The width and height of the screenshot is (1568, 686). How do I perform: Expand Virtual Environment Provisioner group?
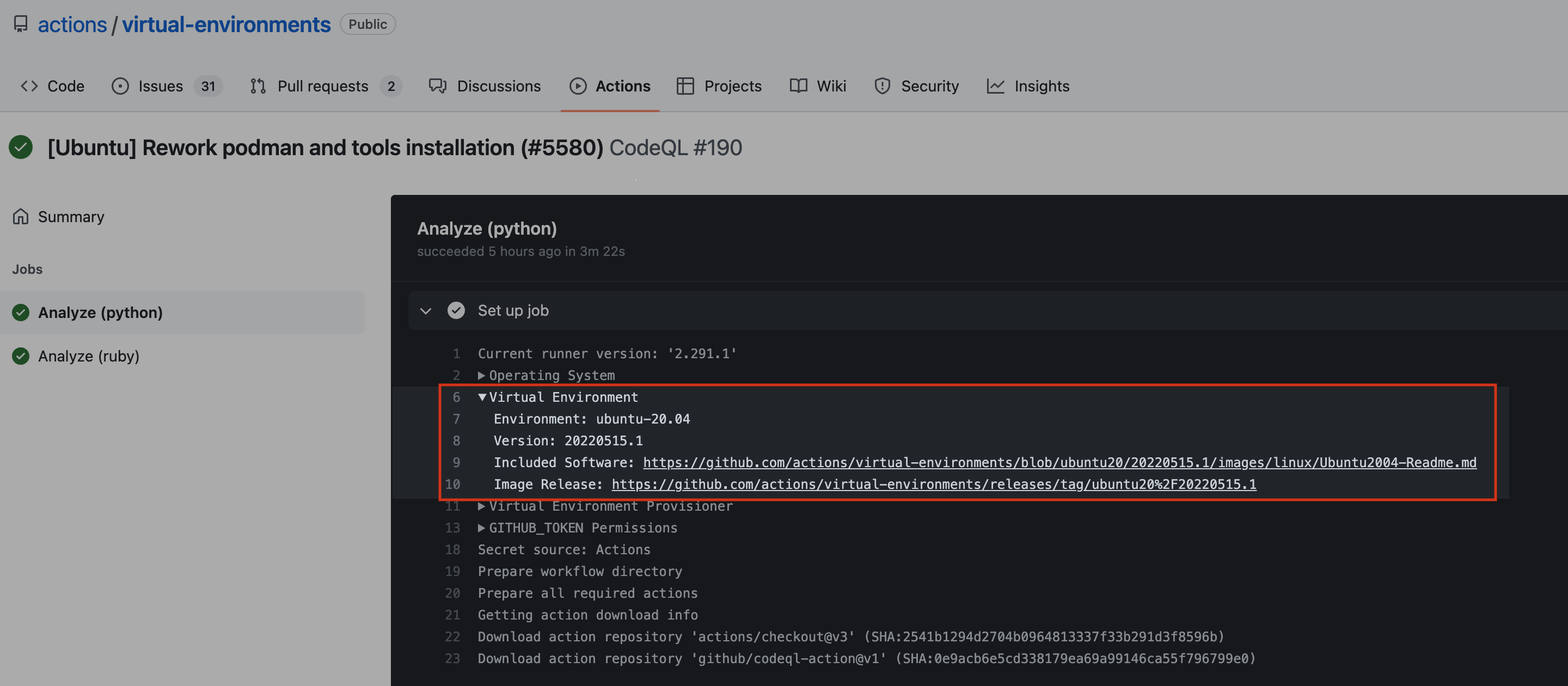[x=481, y=506]
